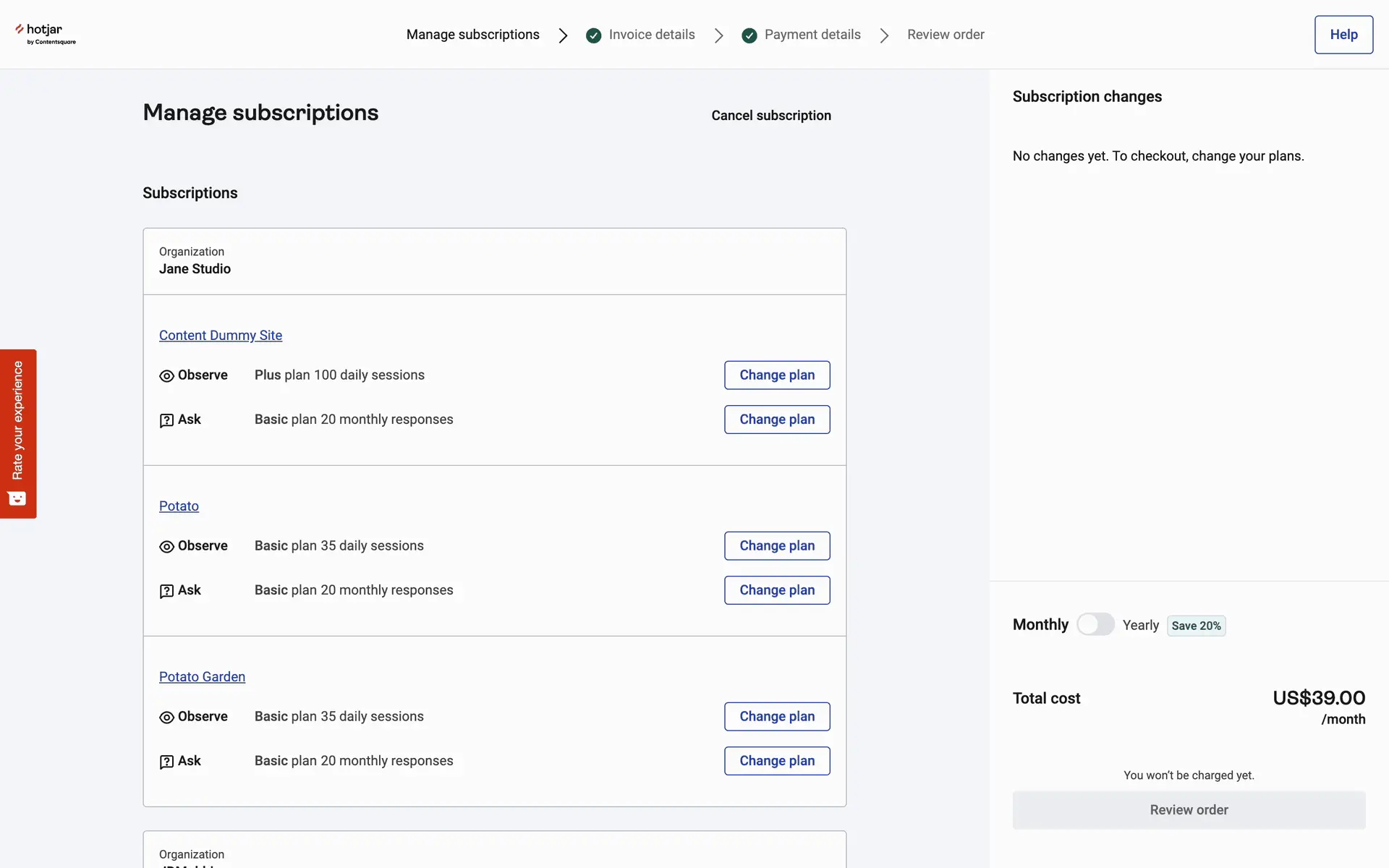Open the Help button
The width and height of the screenshot is (1389, 868).
(x=1343, y=35)
